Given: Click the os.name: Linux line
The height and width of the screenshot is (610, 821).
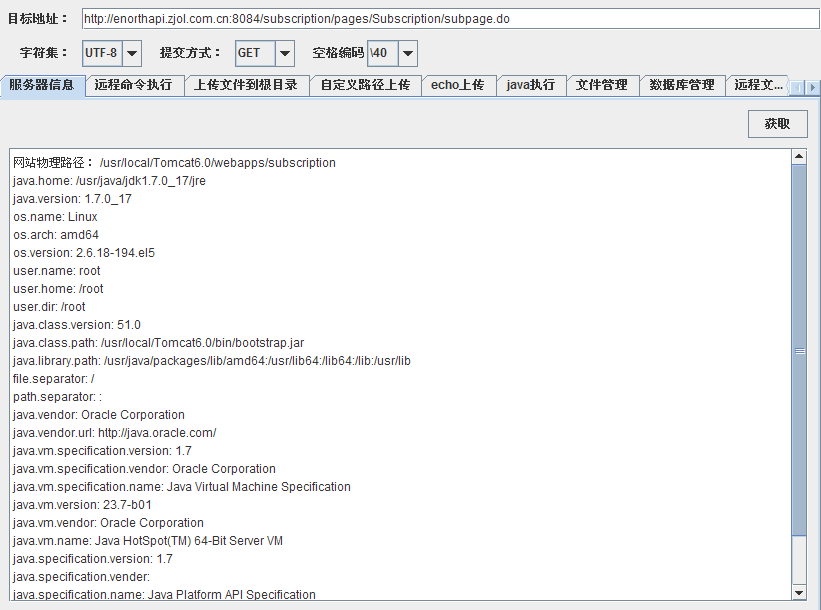Looking at the screenshot, I should click(x=56, y=217).
